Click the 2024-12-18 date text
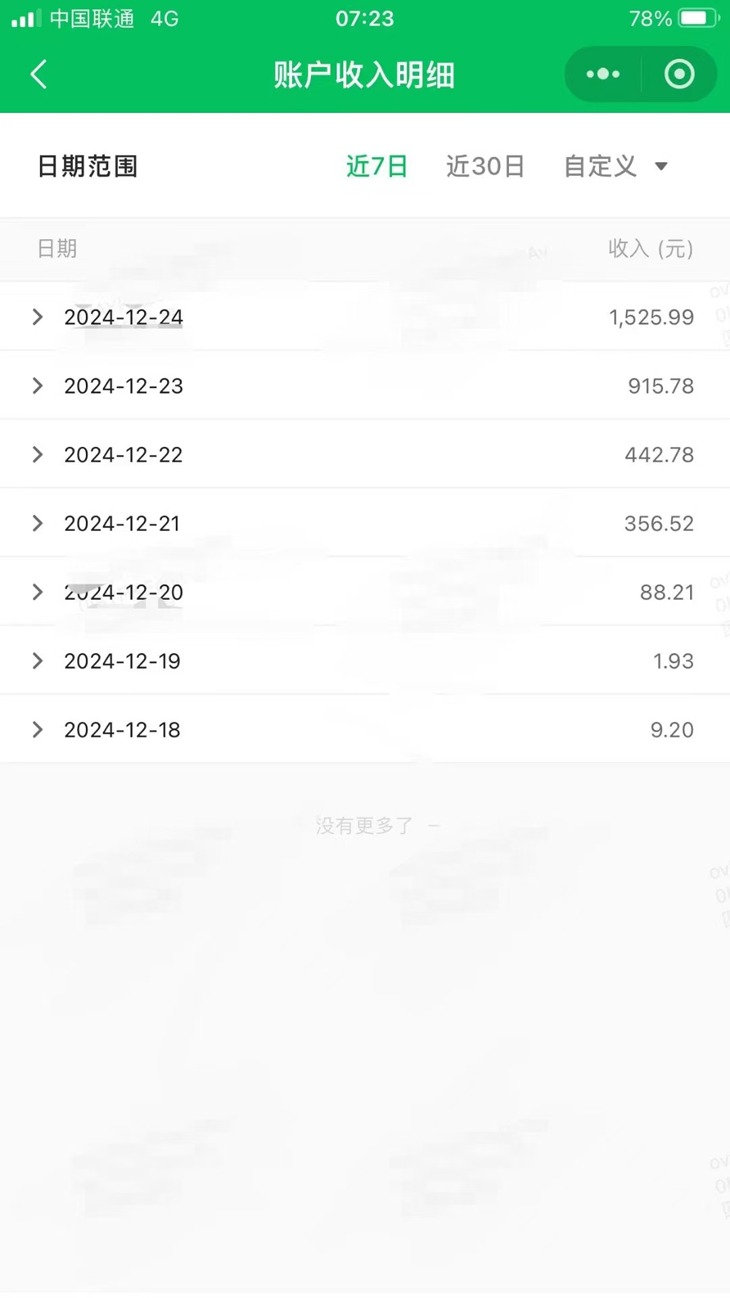730x1298 pixels. 122,730
